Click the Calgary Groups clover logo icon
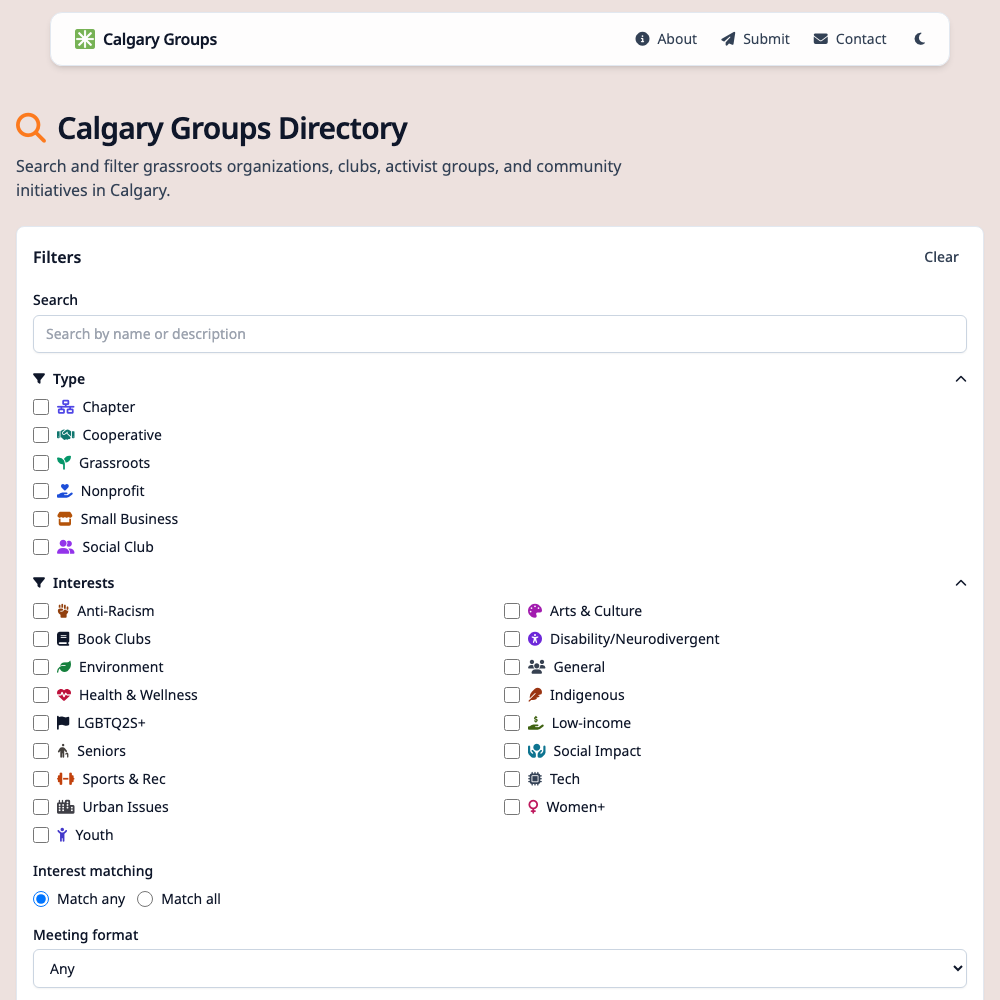1000x1000 pixels. [85, 39]
